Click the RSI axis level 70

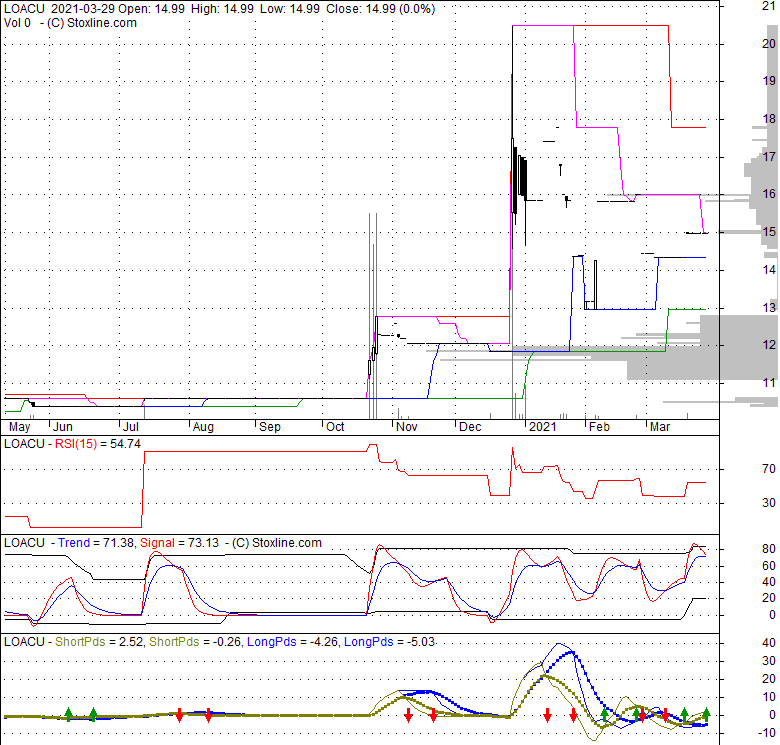pyautogui.click(x=769, y=468)
